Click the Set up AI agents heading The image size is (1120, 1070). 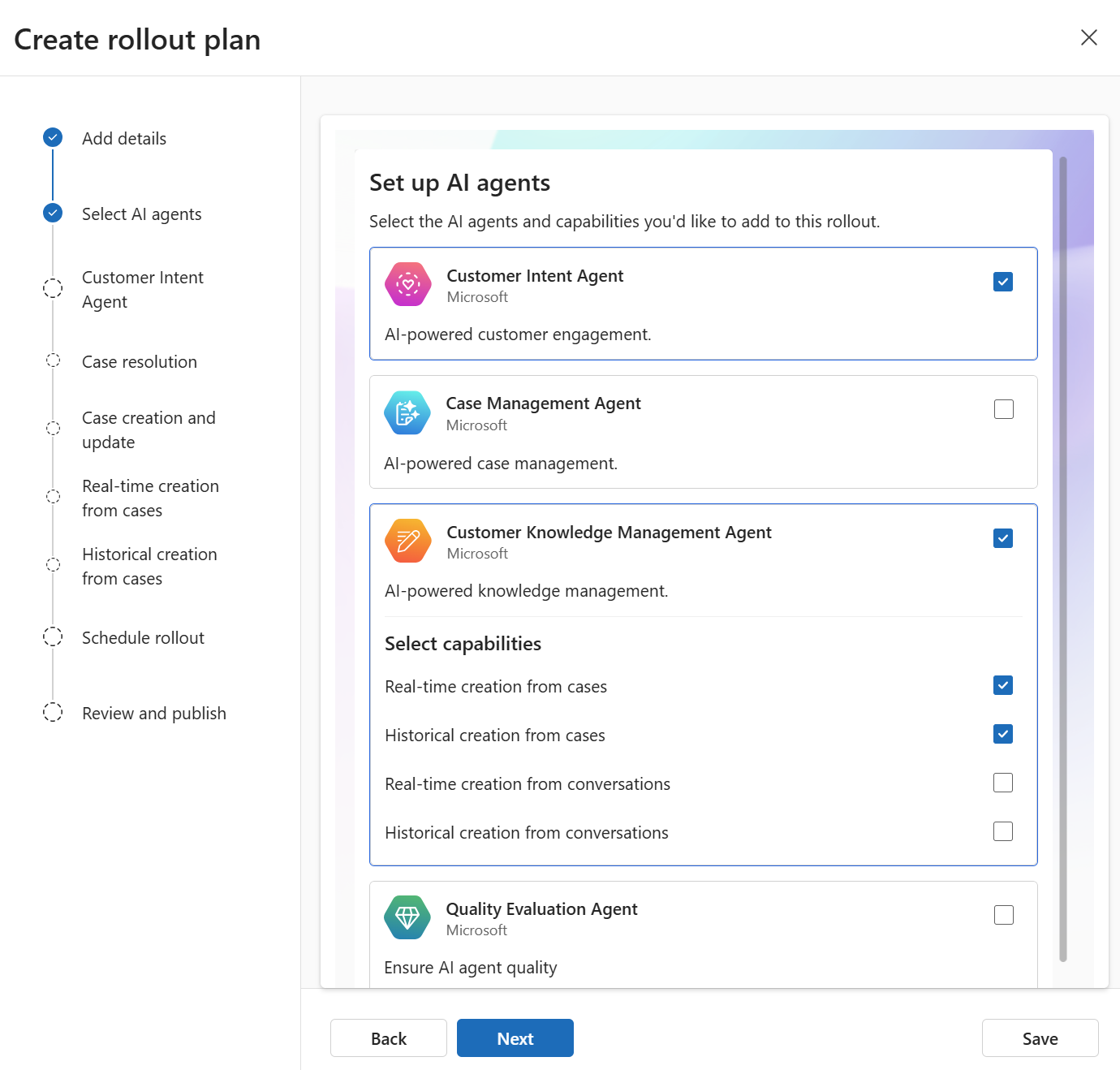(x=459, y=183)
